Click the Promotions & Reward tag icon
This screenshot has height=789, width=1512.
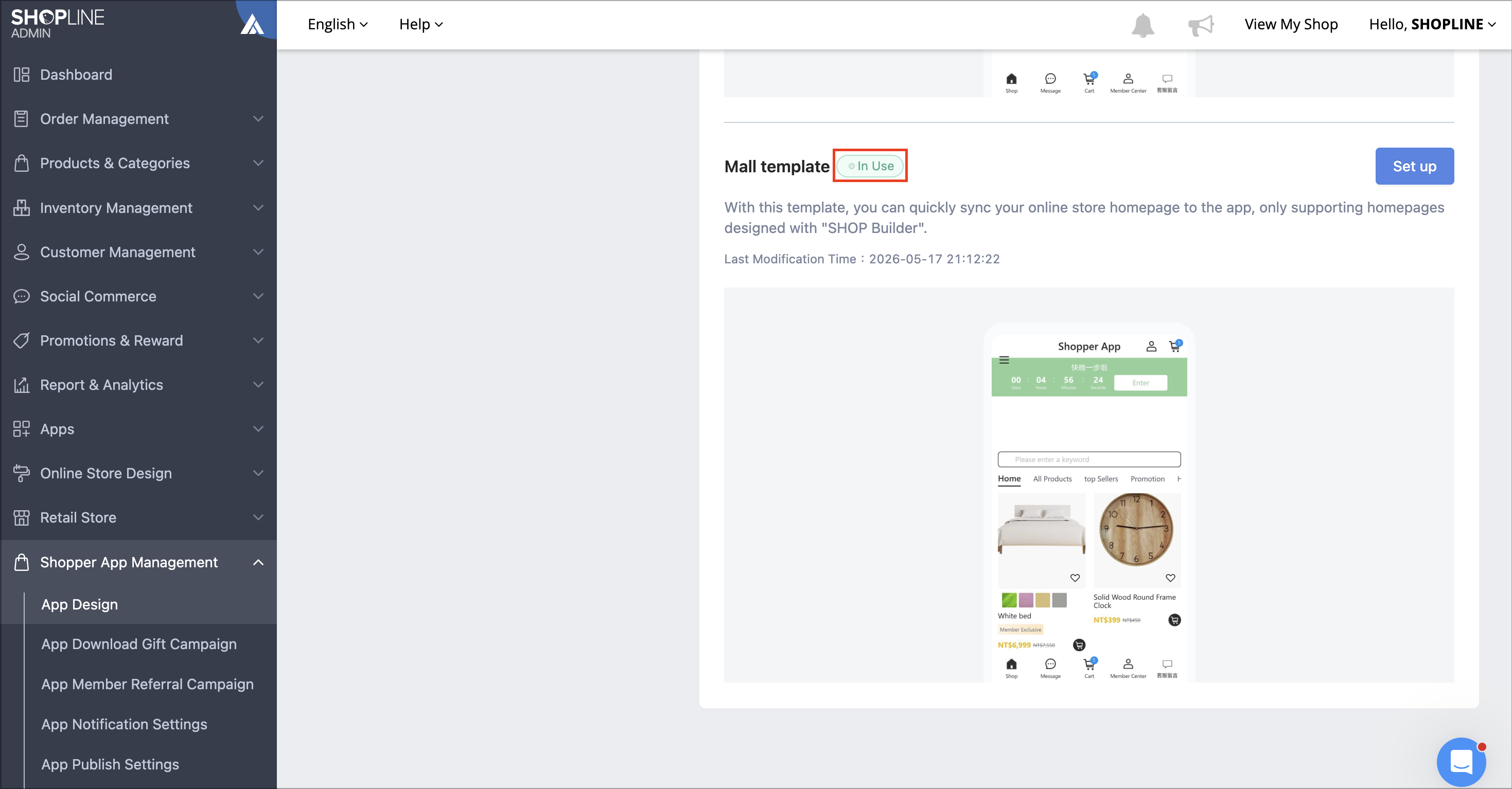click(21, 340)
